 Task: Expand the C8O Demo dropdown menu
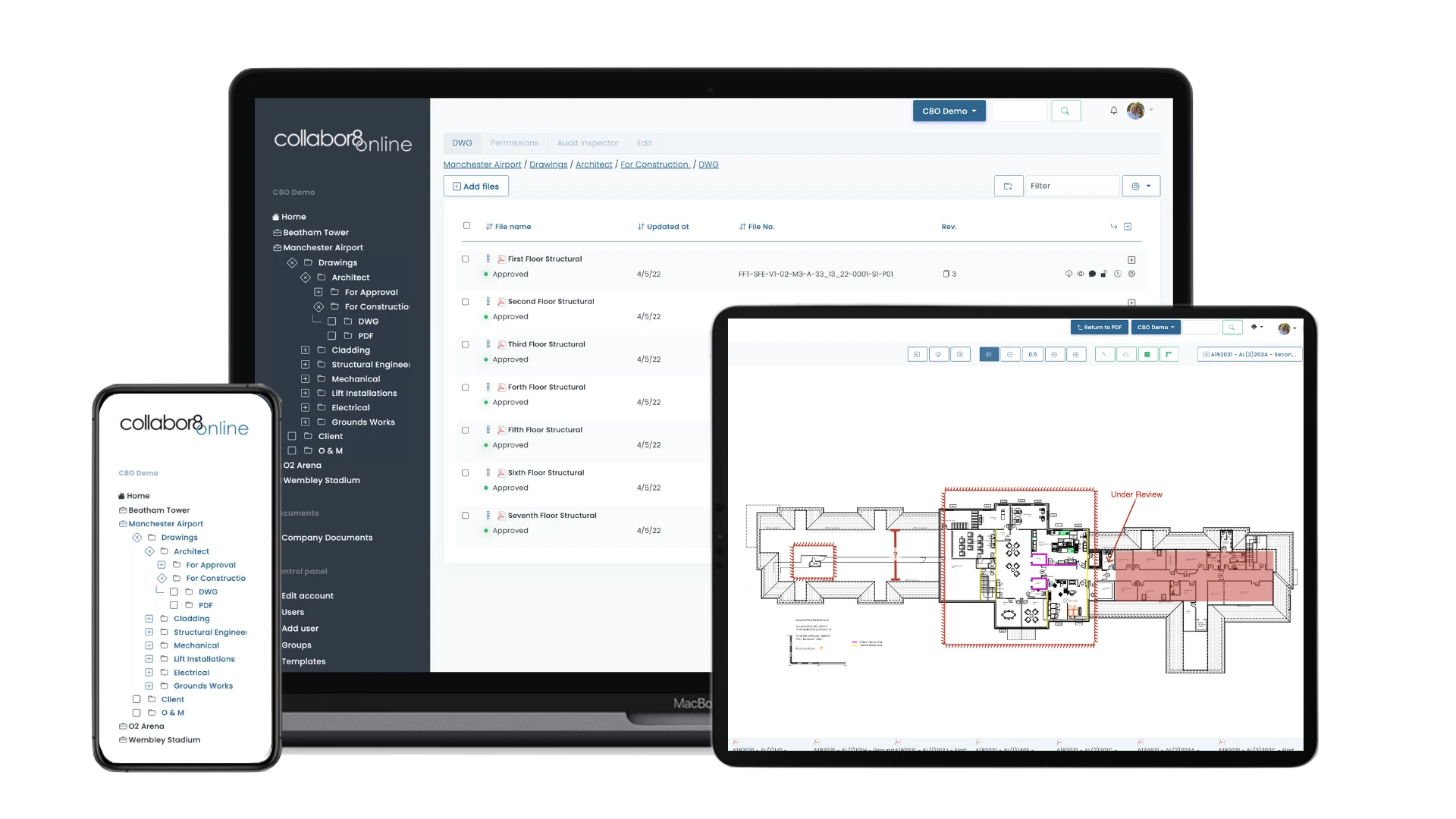(x=947, y=111)
